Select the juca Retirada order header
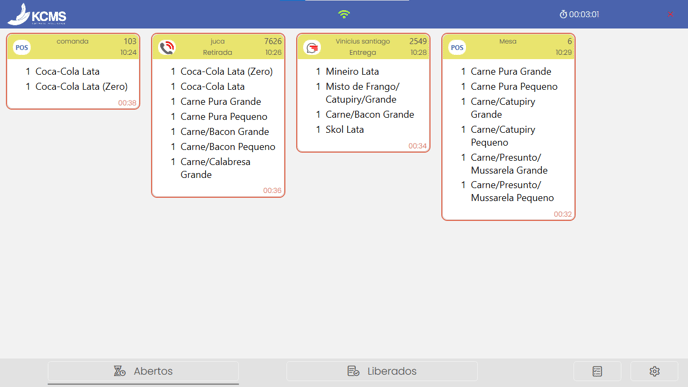Screen dimensions: 688x387 (x=218, y=47)
